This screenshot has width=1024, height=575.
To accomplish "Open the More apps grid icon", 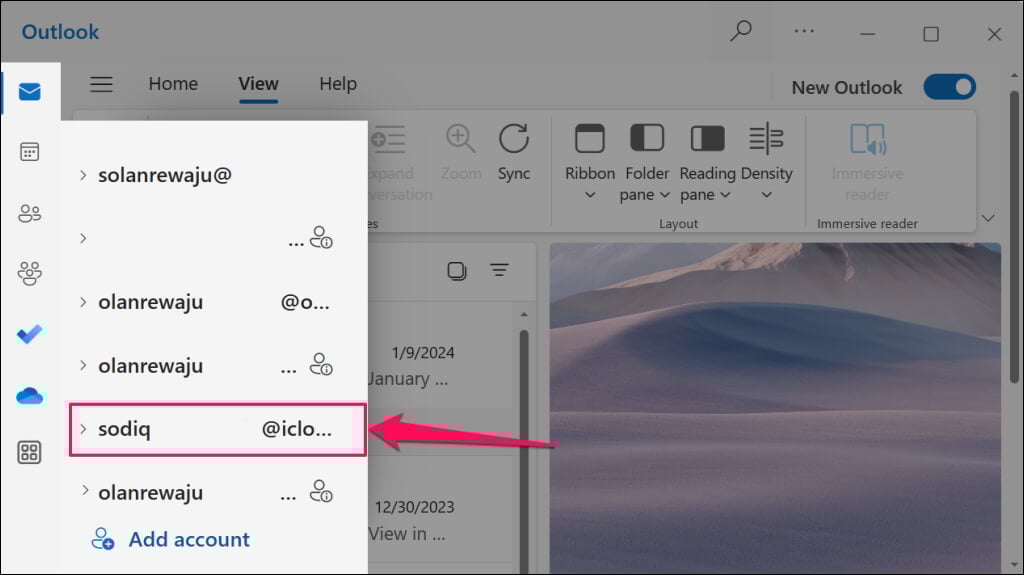I will (29, 452).
